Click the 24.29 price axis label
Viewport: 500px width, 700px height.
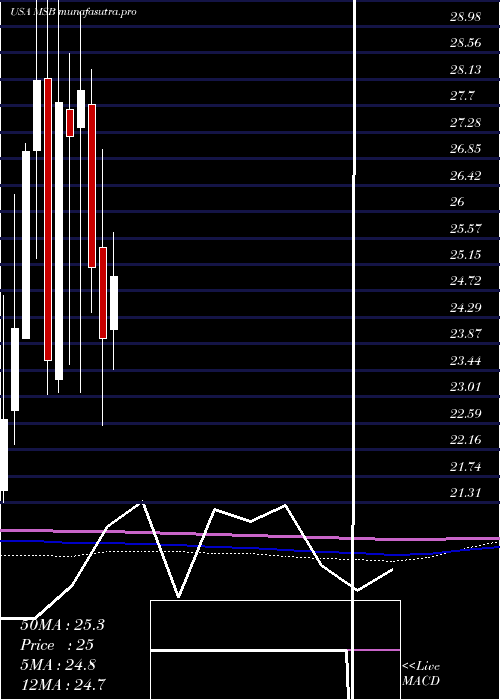pos(465,308)
